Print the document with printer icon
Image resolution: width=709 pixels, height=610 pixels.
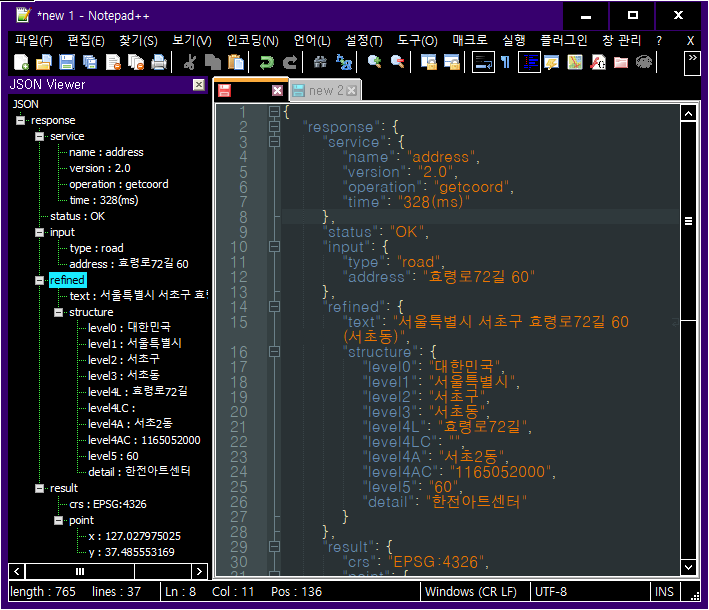159,62
